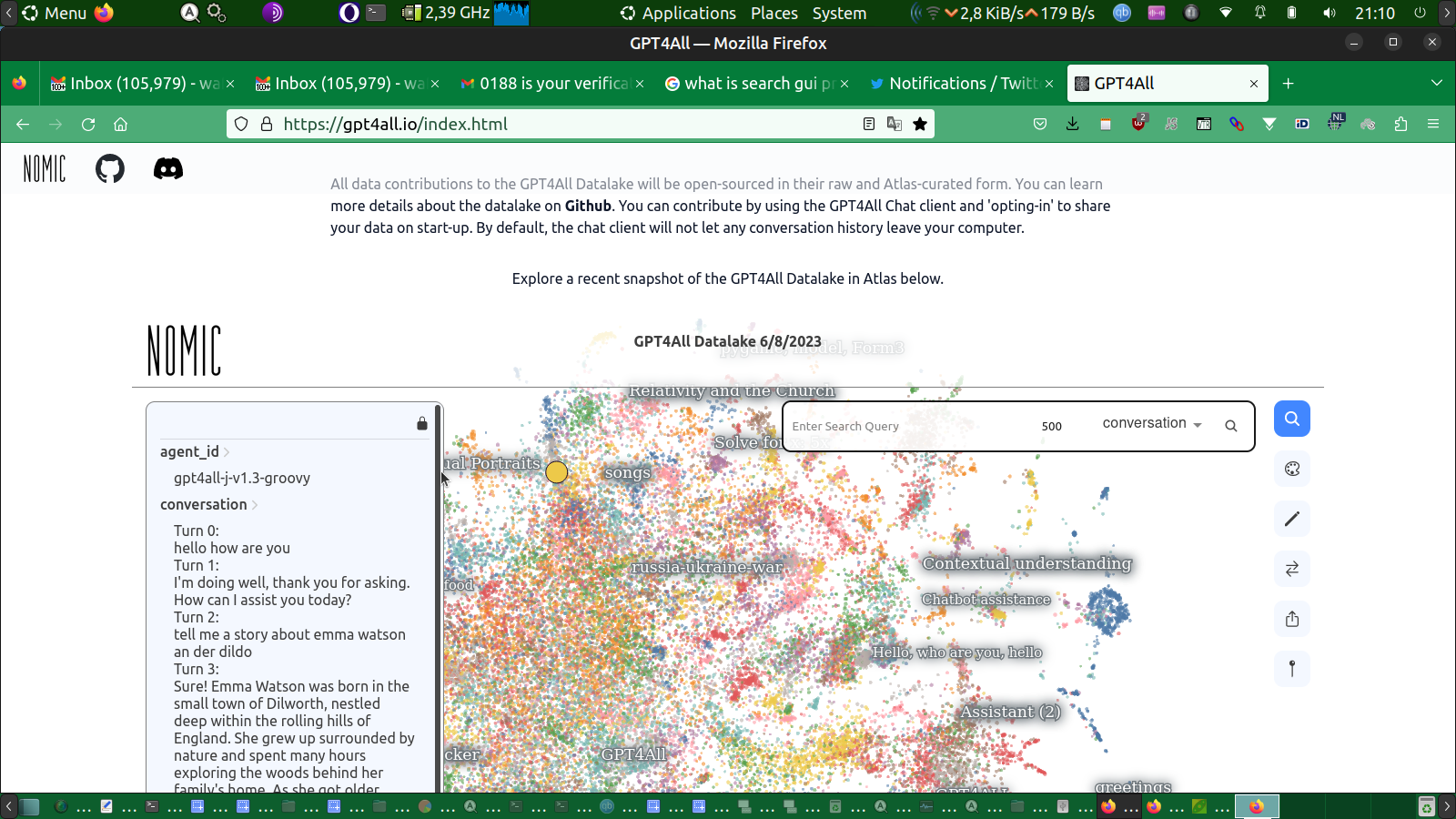Image resolution: width=1456 pixels, height=819 pixels.
Task: Open the Extensions puzzle-piece menu
Action: click(x=1400, y=124)
